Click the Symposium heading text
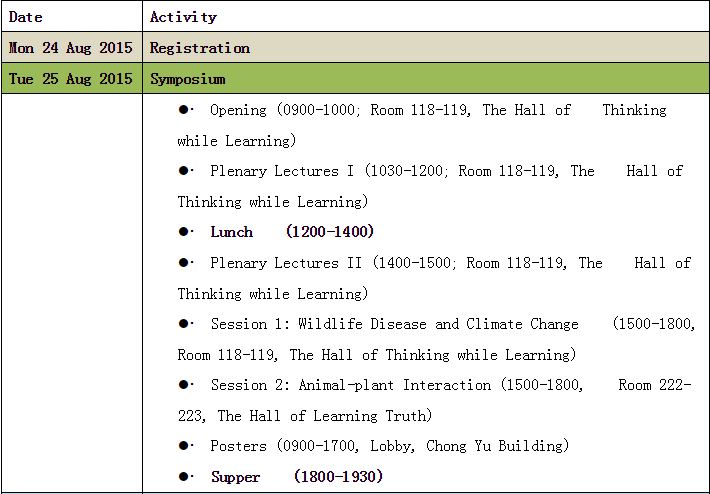710x494 pixels. click(x=188, y=79)
